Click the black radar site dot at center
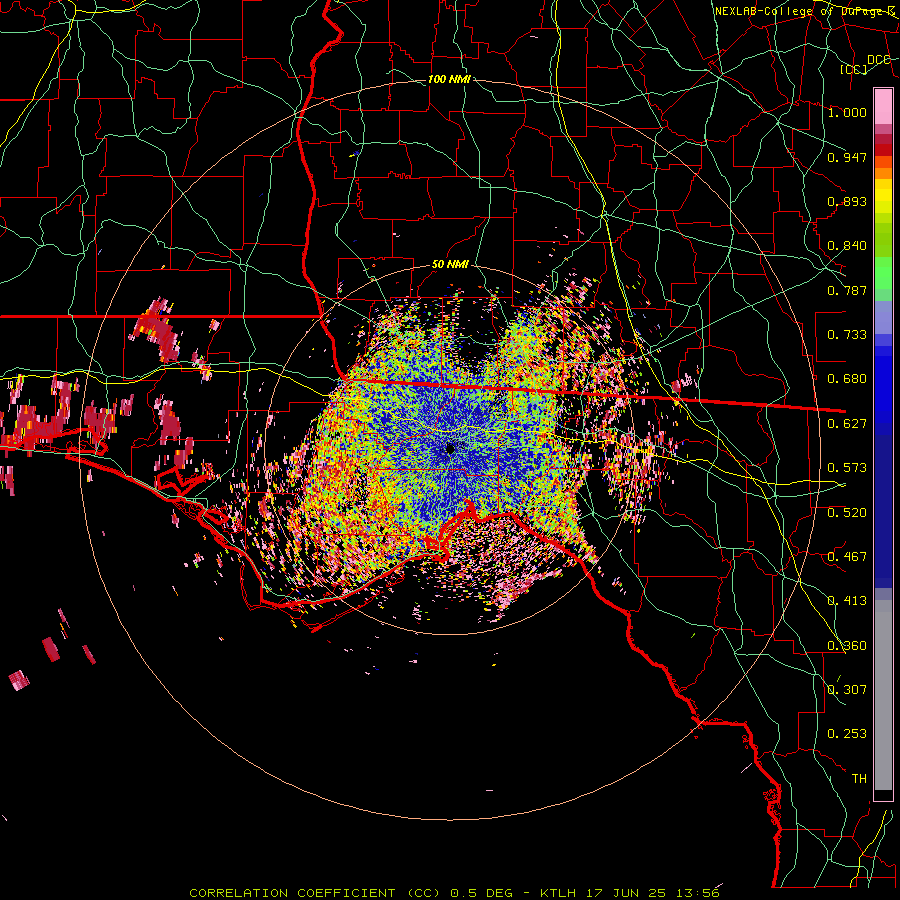This screenshot has width=900, height=900. click(x=451, y=449)
